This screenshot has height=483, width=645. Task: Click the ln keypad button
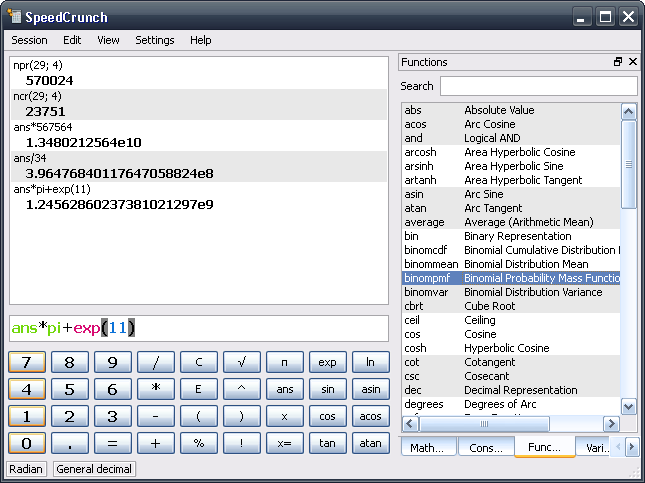(371, 362)
